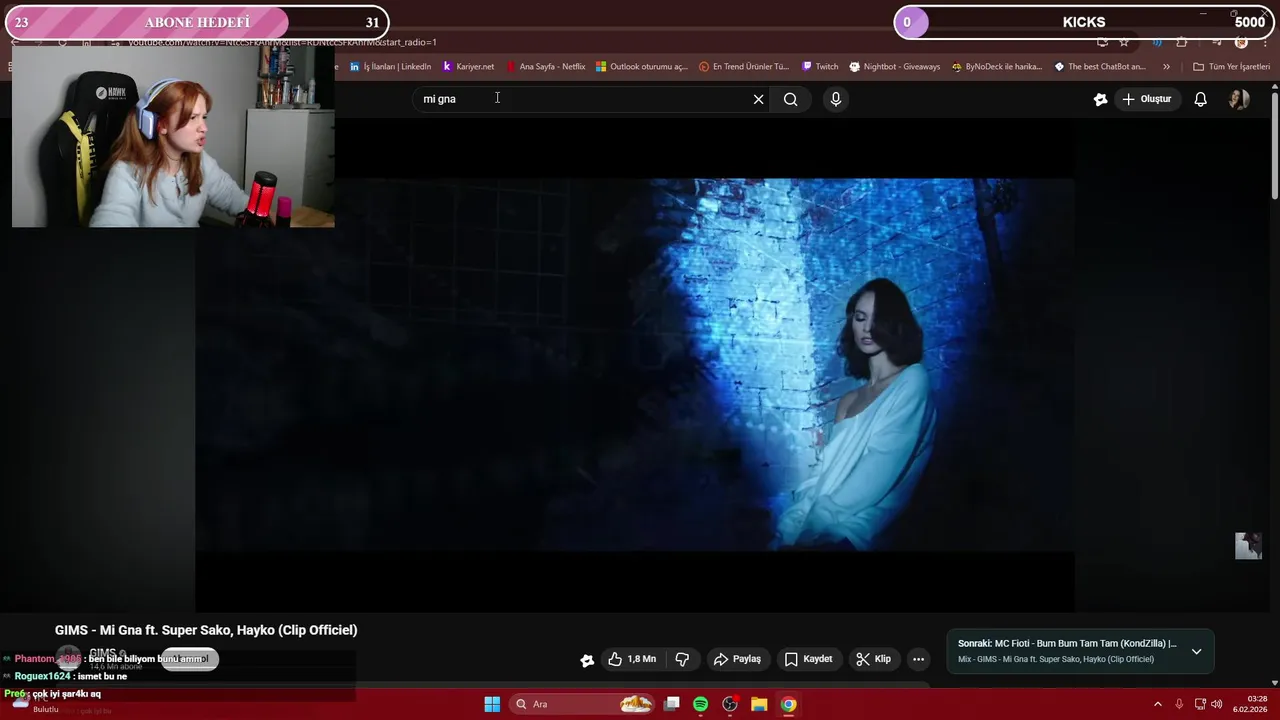Click the taskbar Ara search box
The image size is (1280, 720).
(583, 704)
